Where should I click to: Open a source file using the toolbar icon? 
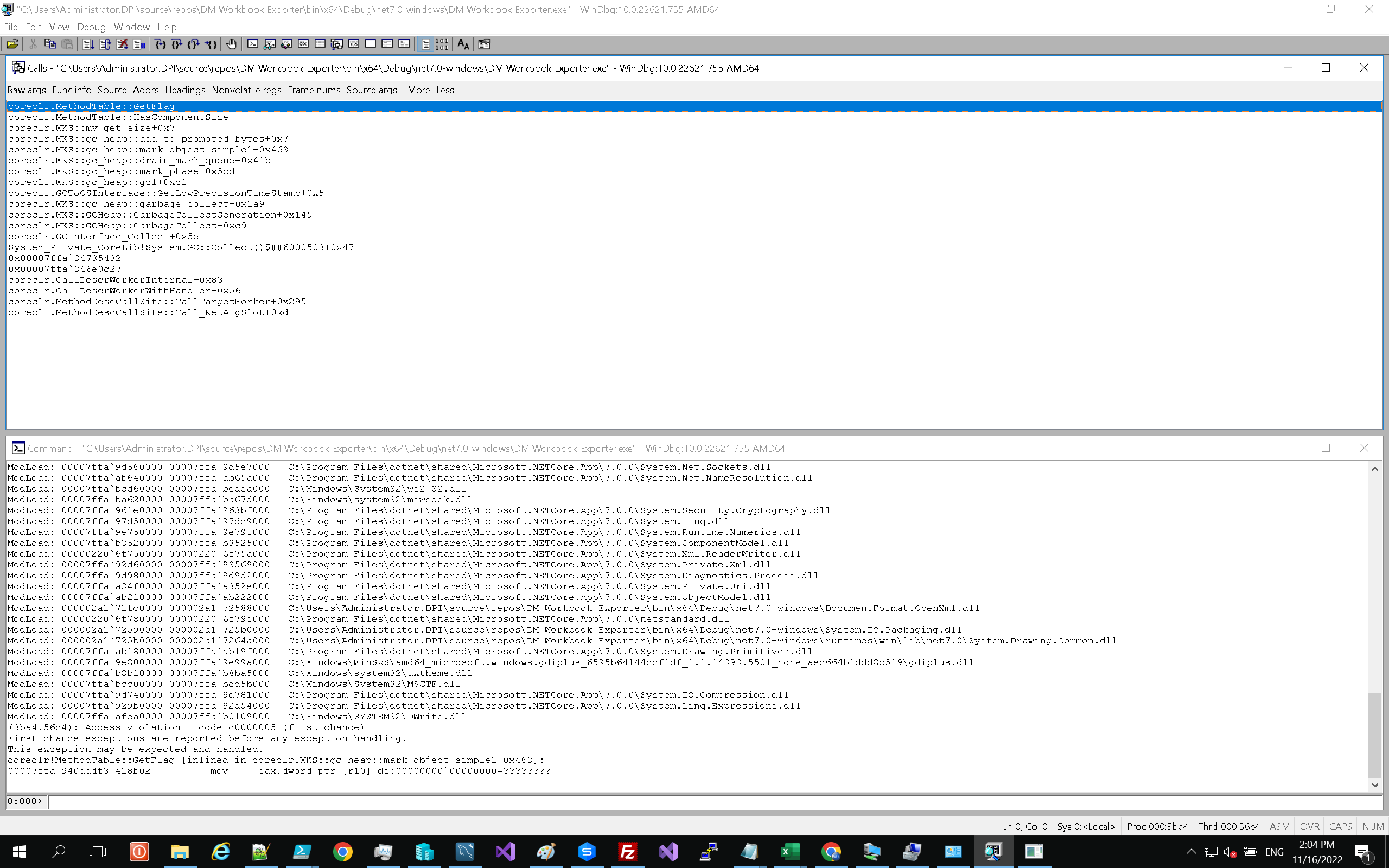coord(12,44)
